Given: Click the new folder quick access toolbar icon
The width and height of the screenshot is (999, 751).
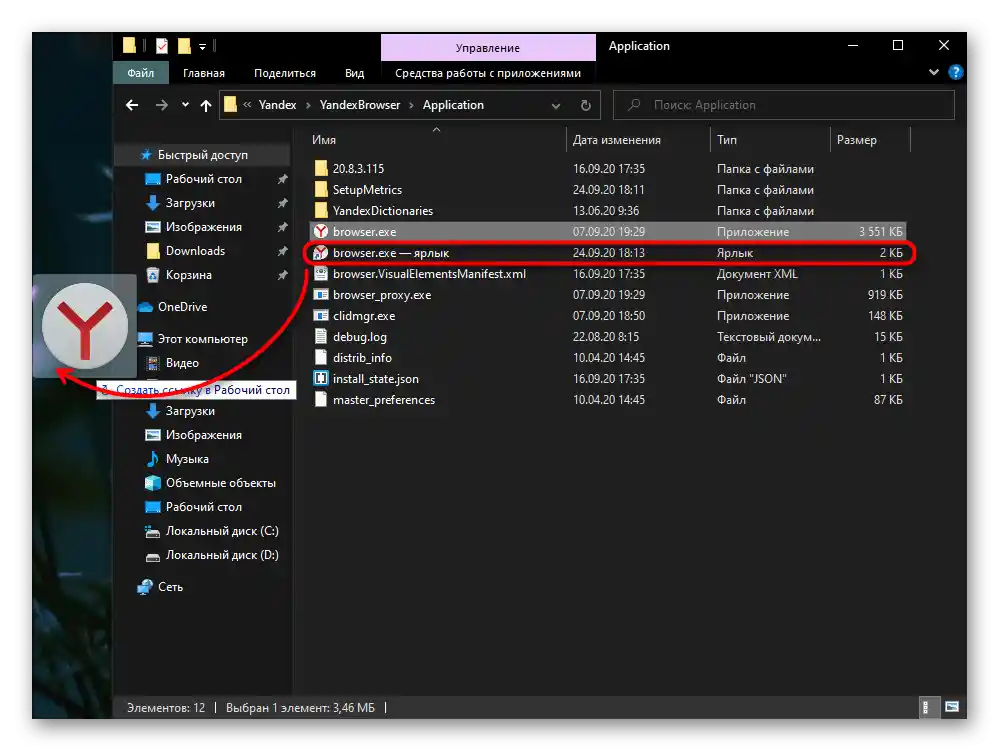Looking at the screenshot, I should (184, 46).
